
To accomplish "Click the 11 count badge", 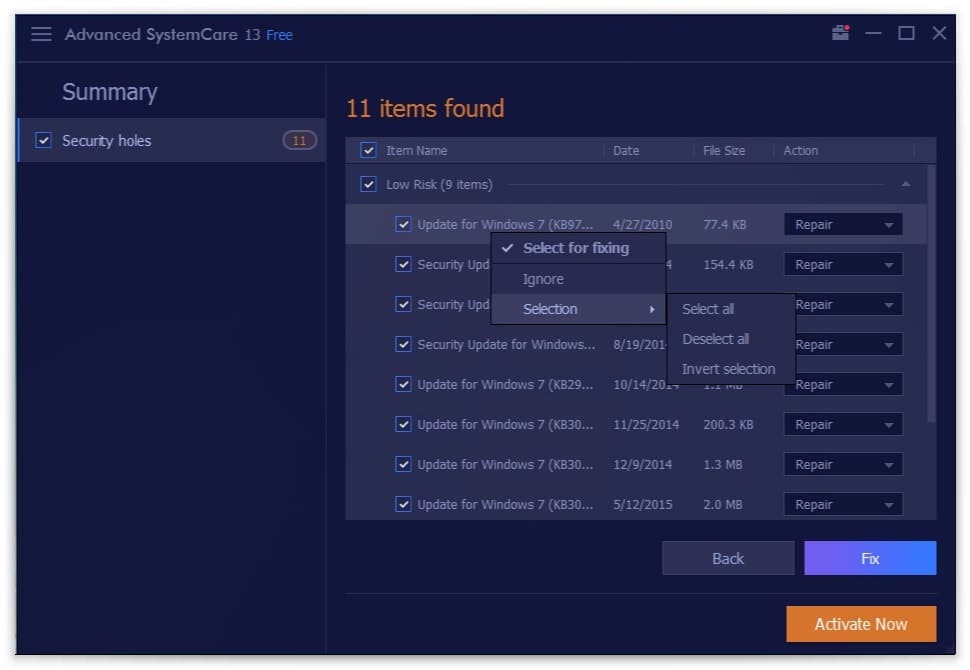I will pos(299,140).
